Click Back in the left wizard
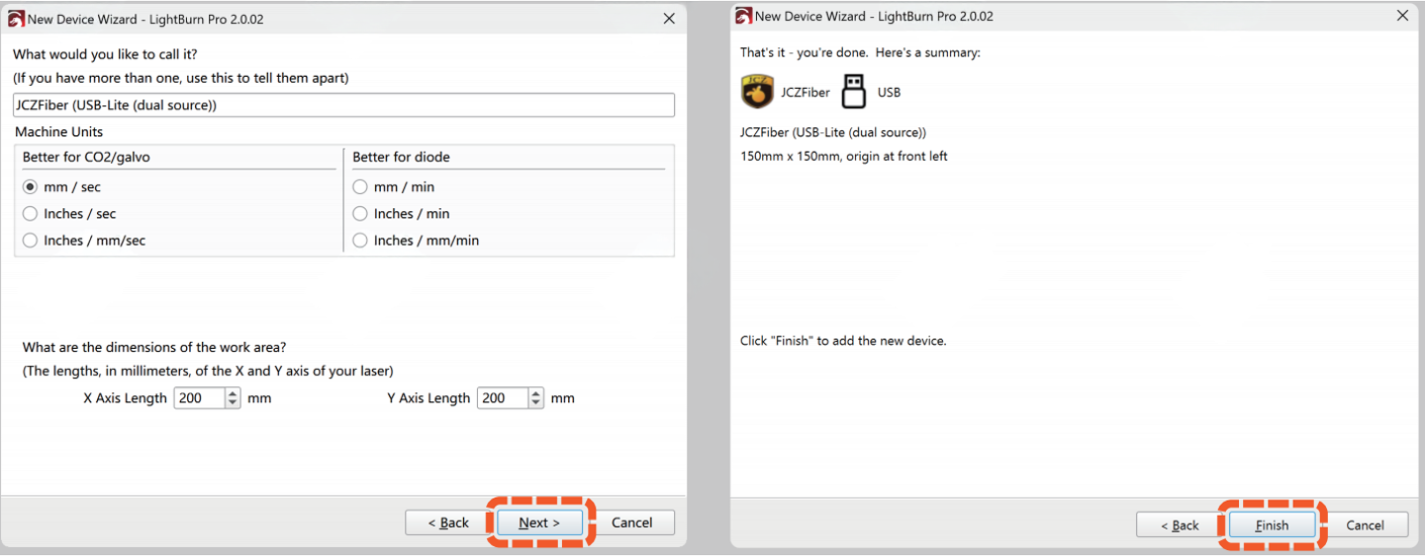1425x556 pixels. click(x=448, y=522)
